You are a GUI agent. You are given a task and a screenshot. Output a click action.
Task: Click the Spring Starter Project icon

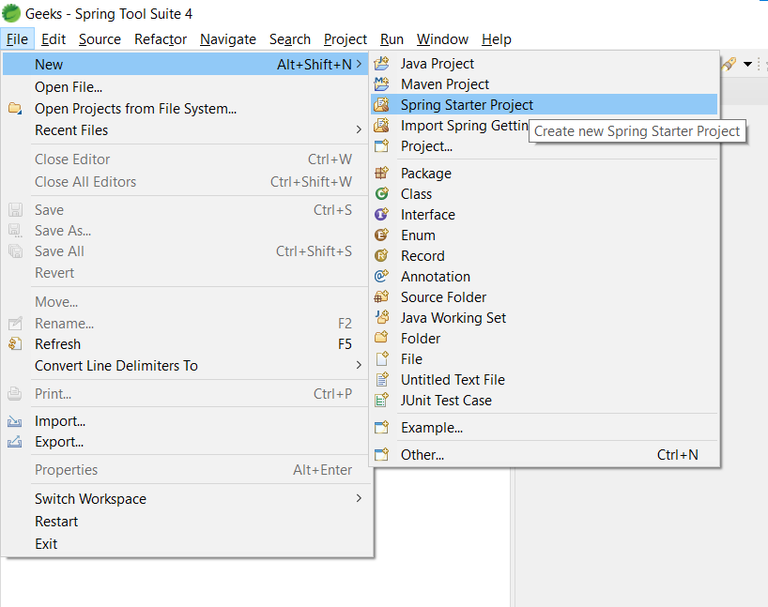click(381, 105)
